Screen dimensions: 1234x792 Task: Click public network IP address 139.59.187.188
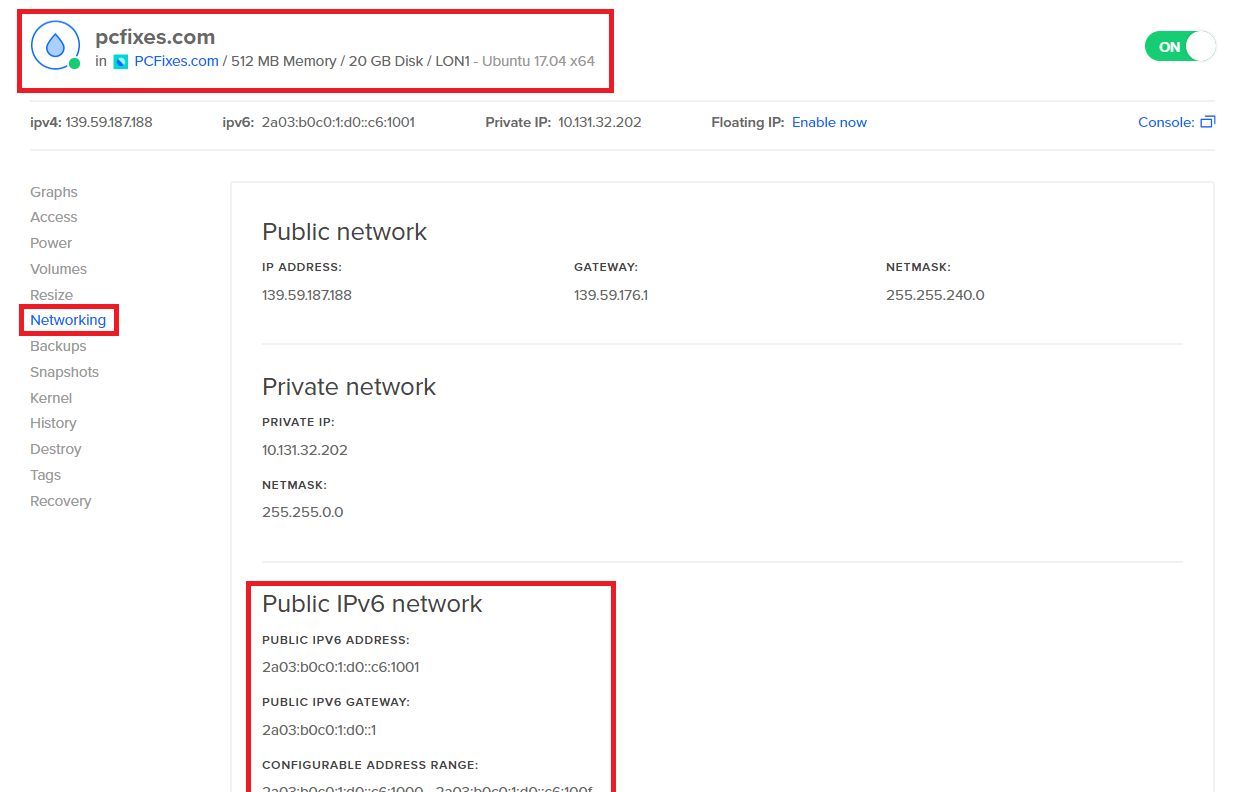pos(307,295)
